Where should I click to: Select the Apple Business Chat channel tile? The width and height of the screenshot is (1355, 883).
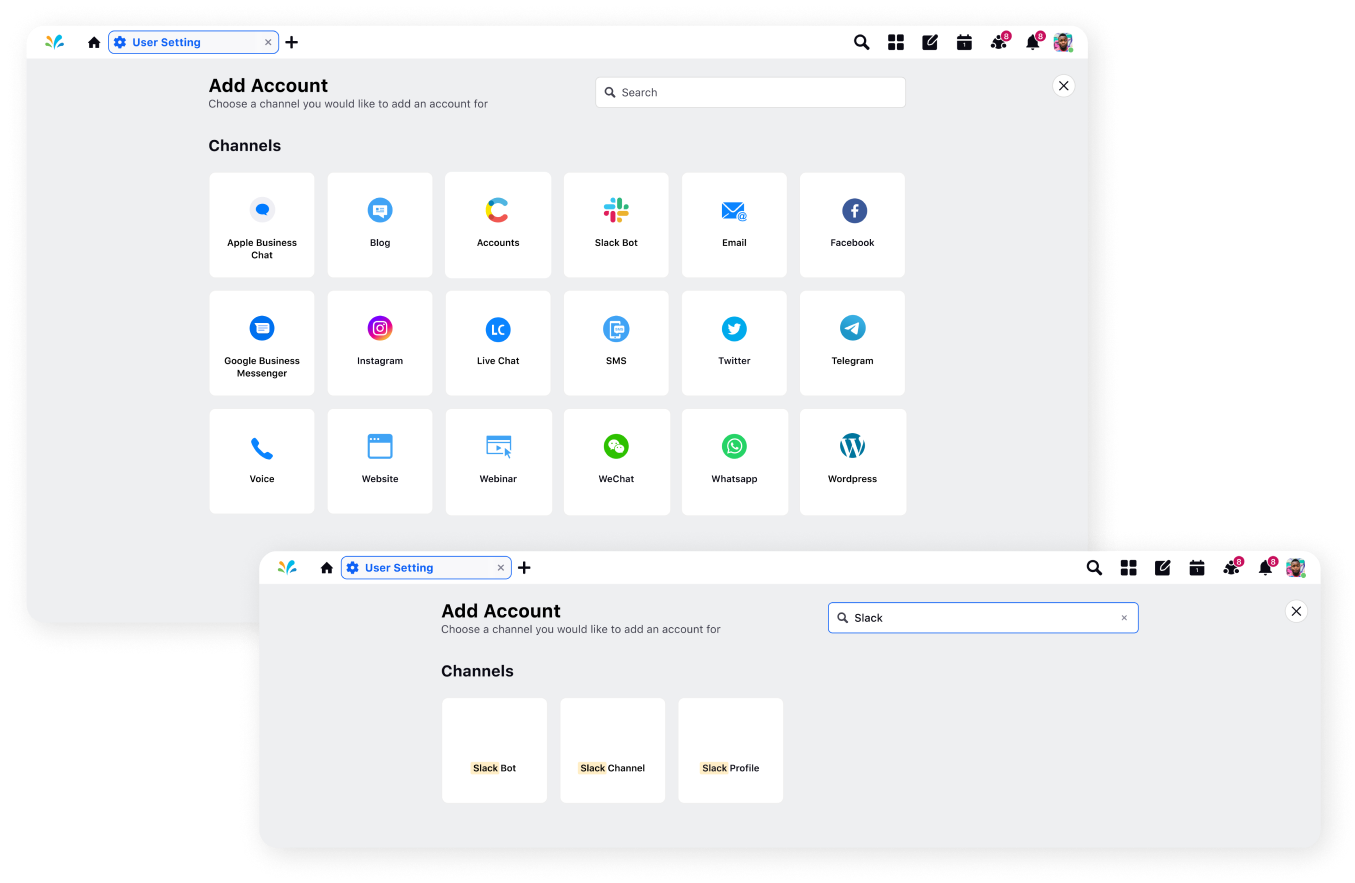coord(262,225)
